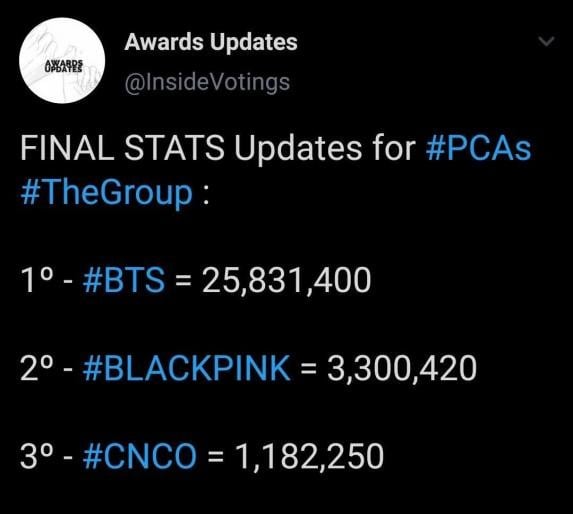Click the colon after #TheGroup
Screen dimensions: 573x514
pyautogui.click(x=206, y=194)
